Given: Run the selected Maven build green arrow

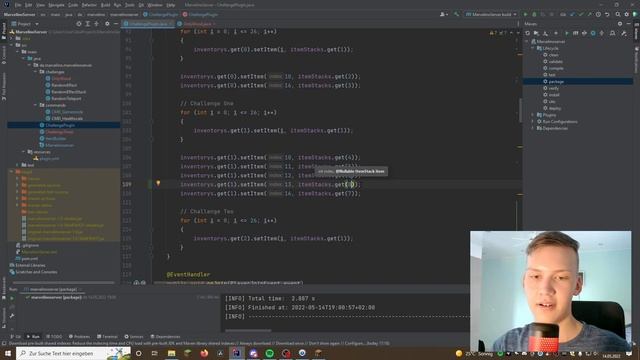Looking at the screenshot, I should [x=567, y=33].
